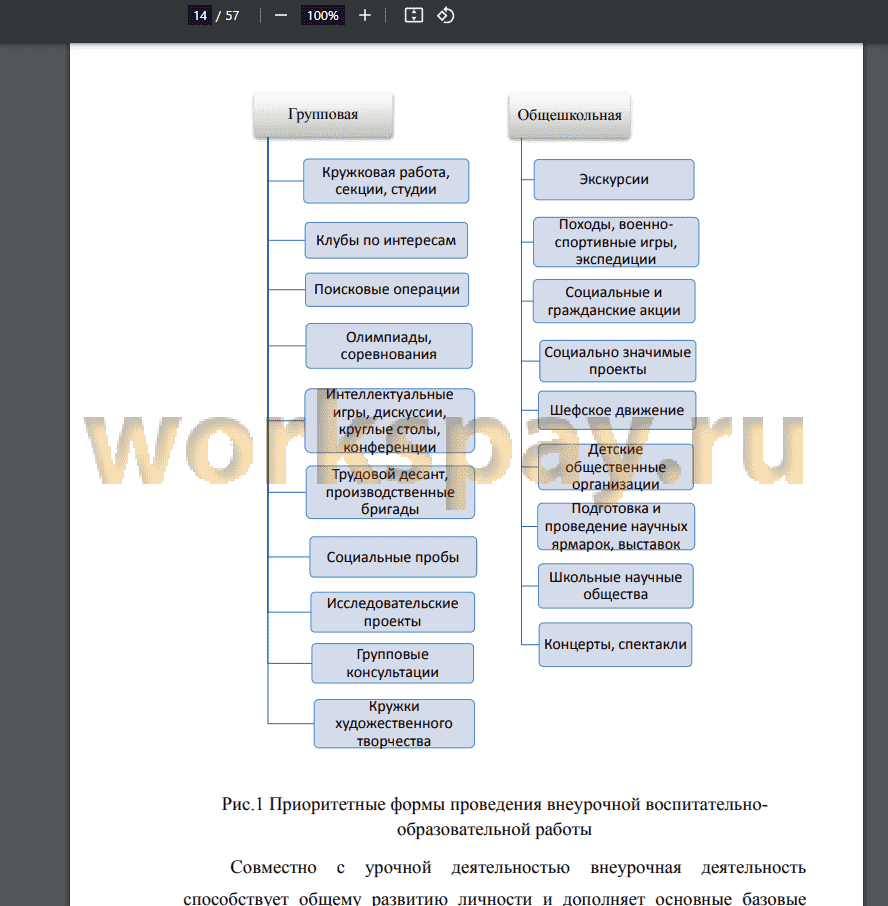Click the fit to page icon
Screen dimensions: 888x906
click(414, 16)
